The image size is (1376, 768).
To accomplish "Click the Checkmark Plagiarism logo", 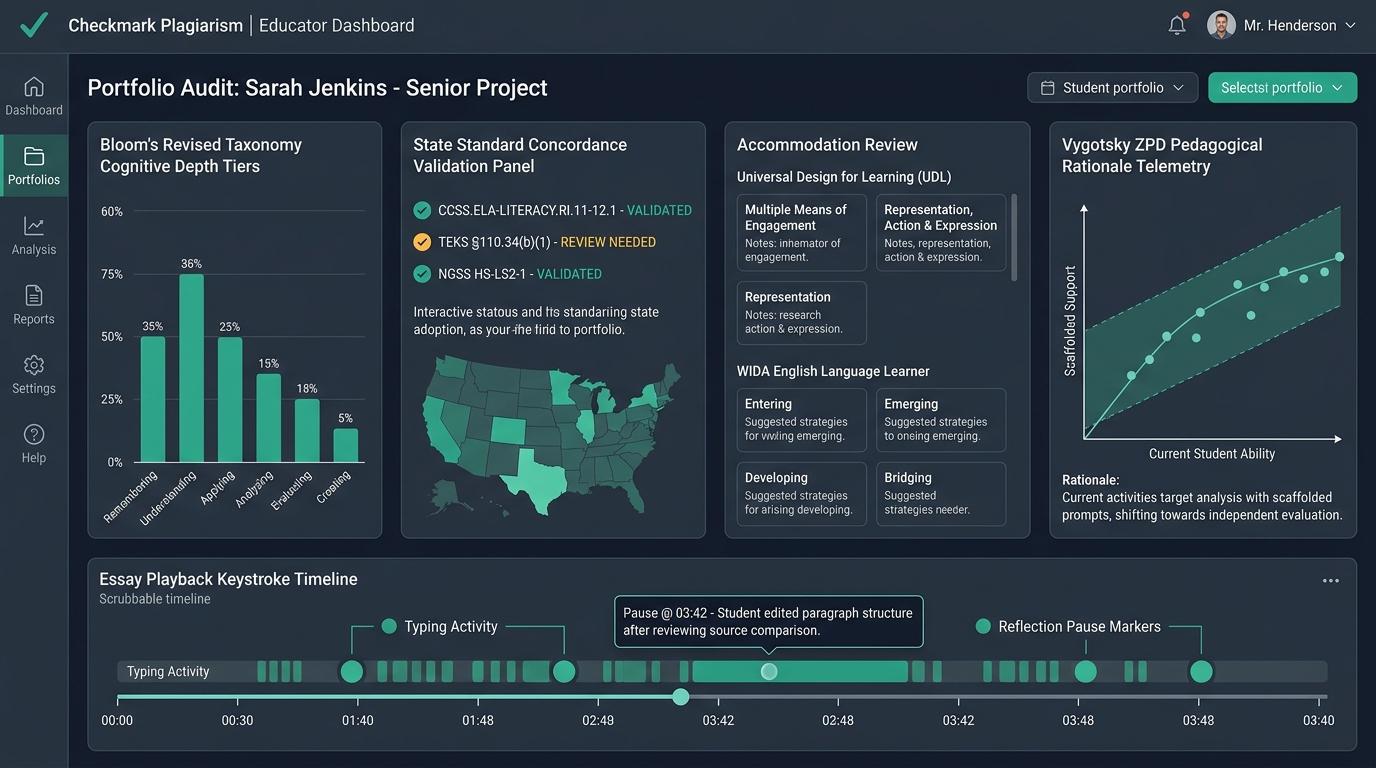I will [34, 25].
